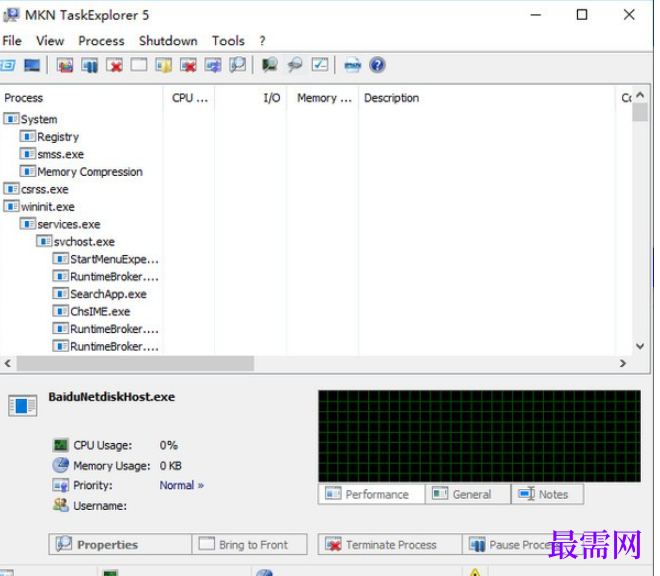This screenshot has height=576, width=660.
Task: Click the second red X window toolbar icon
Action: coord(189,65)
